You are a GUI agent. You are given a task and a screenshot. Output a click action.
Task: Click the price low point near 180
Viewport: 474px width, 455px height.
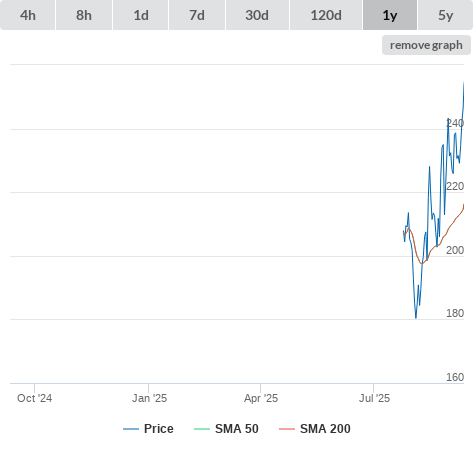(x=416, y=318)
